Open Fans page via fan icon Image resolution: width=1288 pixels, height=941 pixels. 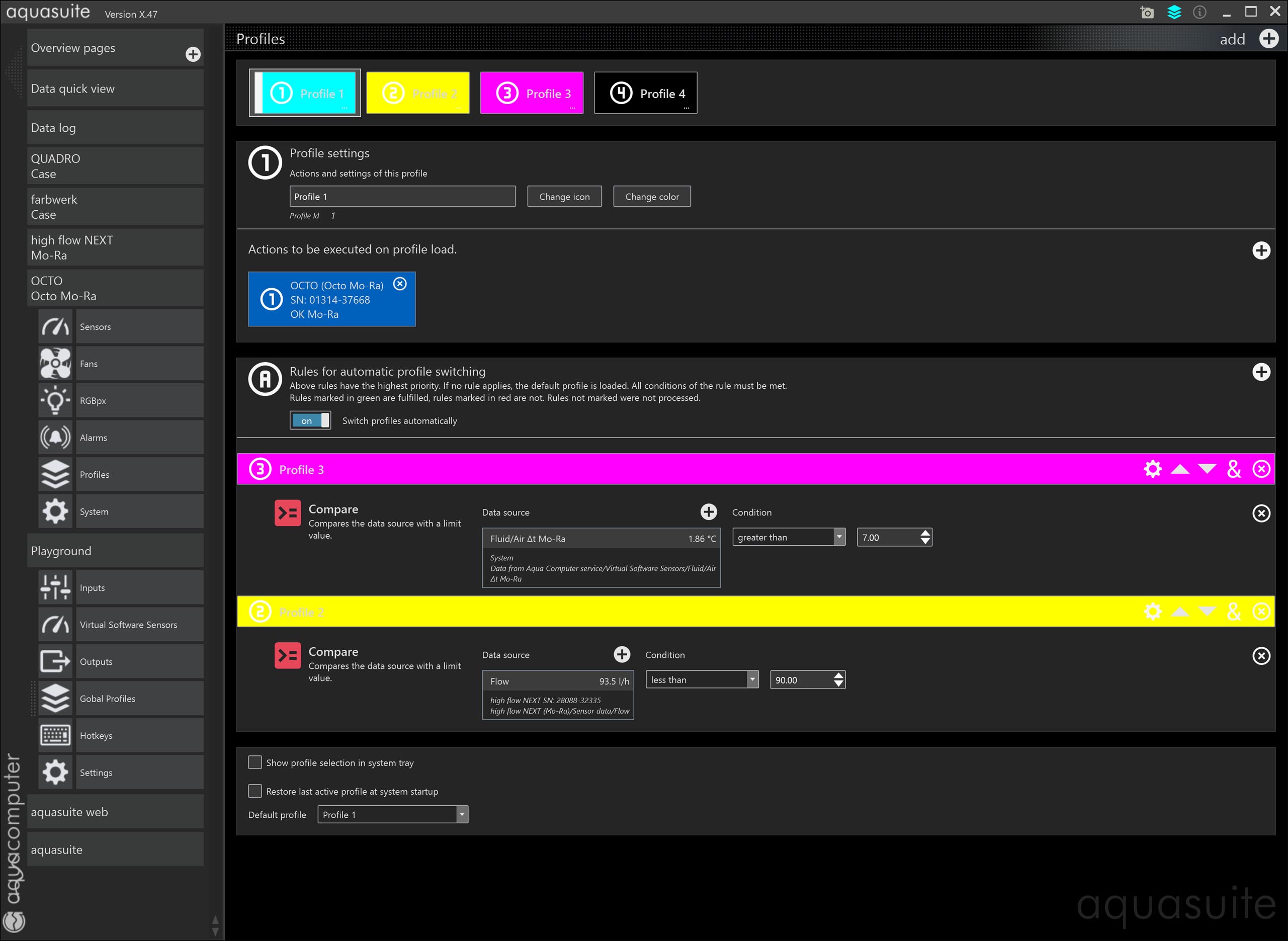click(55, 364)
